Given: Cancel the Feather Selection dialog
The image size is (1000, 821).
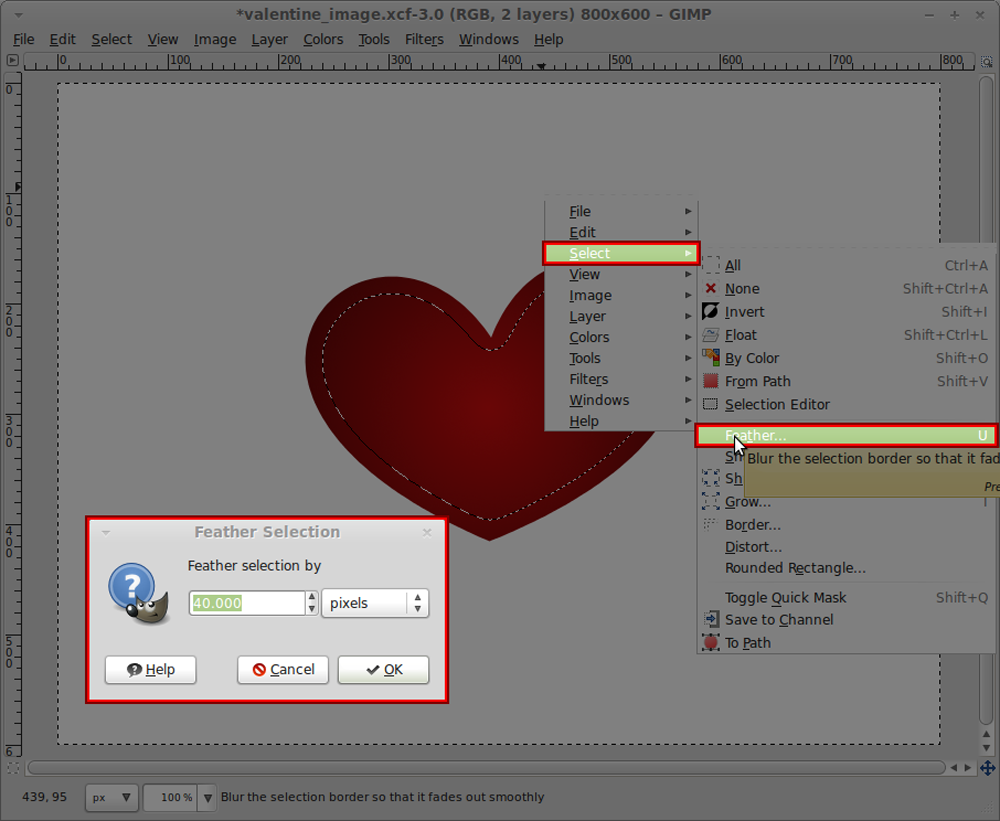Looking at the screenshot, I should (x=283, y=670).
